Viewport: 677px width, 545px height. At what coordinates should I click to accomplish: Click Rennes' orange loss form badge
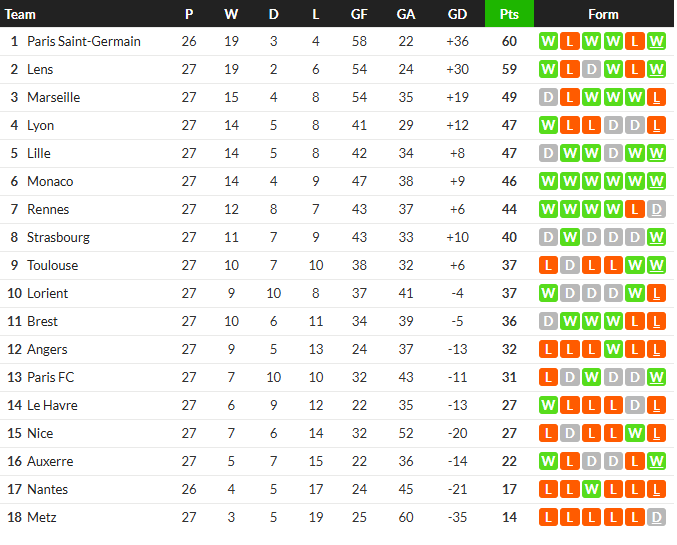[x=635, y=209]
